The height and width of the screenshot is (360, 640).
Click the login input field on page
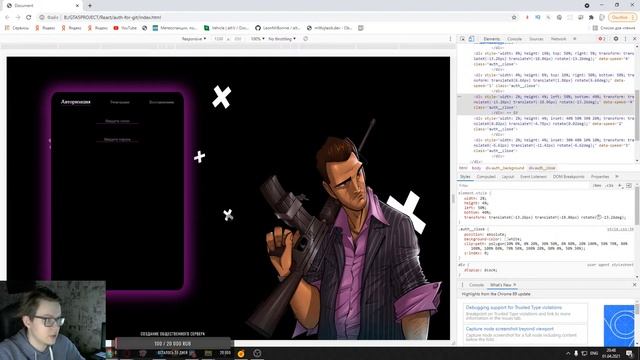[x=118, y=121]
